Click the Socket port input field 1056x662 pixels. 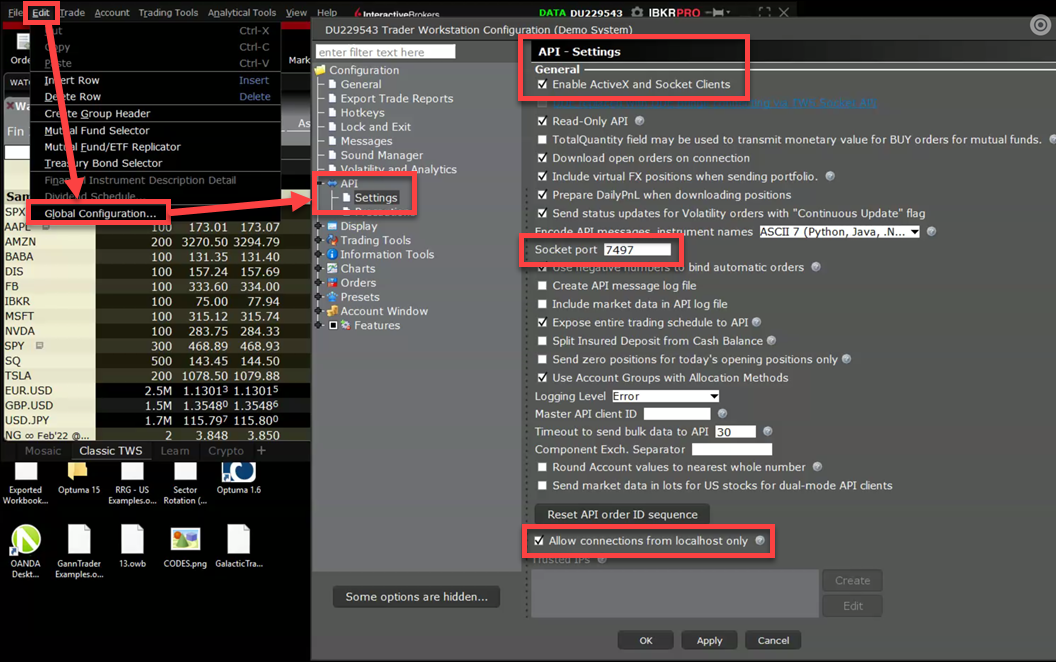point(637,250)
